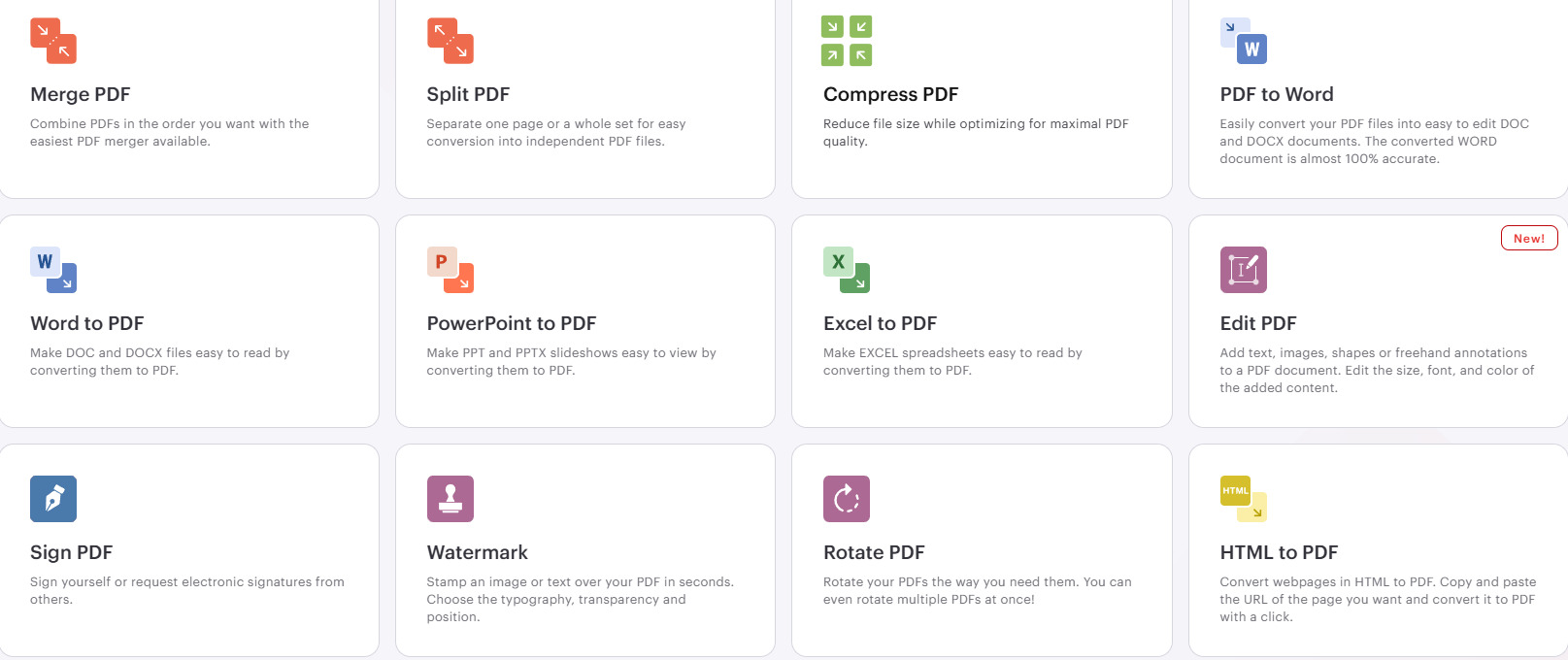This screenshot has width=1568, height=660.
Task: Click the Sign PDF pen icon
Action: 53,499
